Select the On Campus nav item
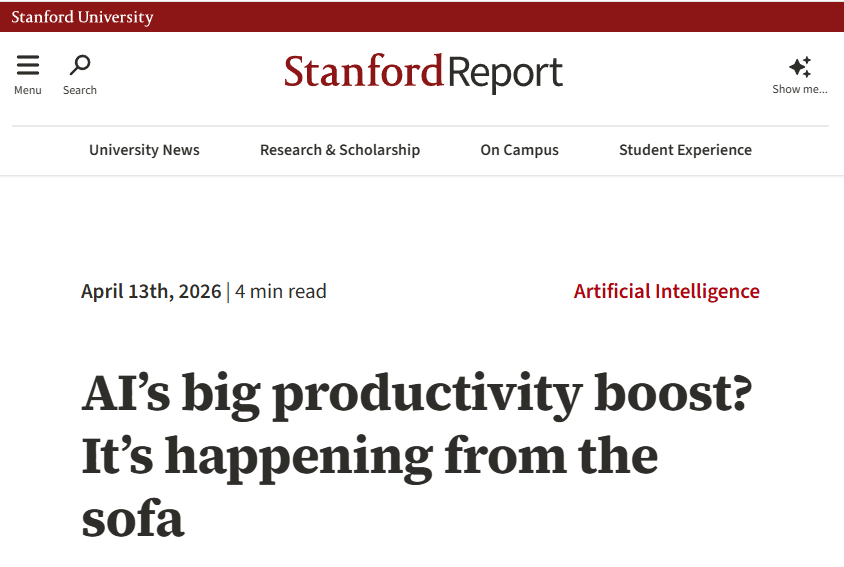Viewport: 844px width, 567px height. [x=519, y=150]
